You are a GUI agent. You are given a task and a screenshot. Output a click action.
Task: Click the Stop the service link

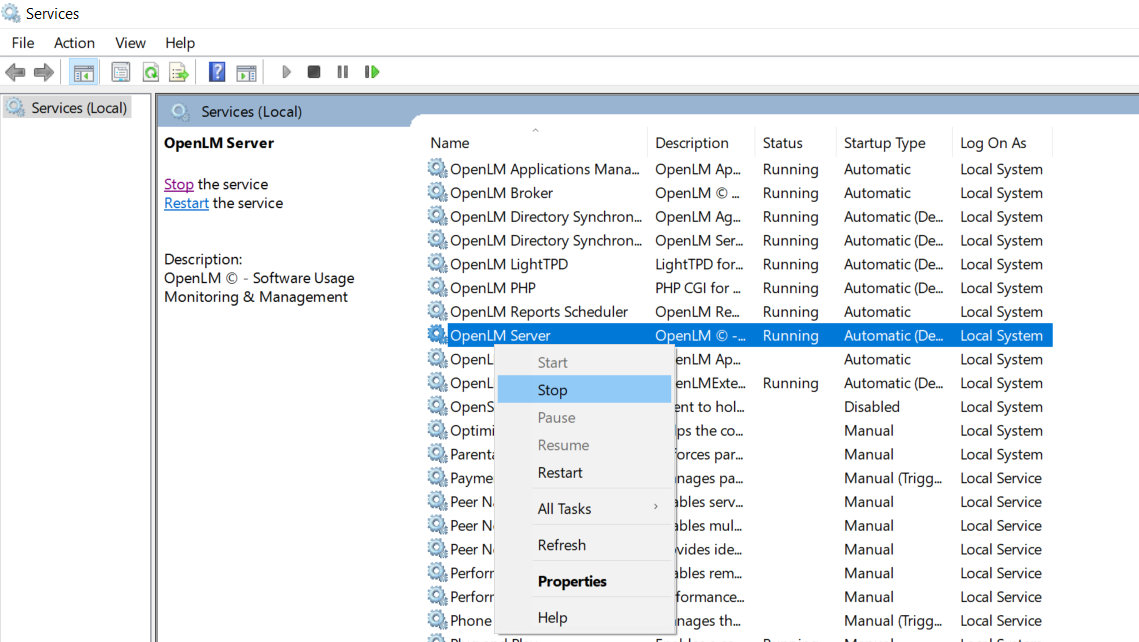(179, 184)
